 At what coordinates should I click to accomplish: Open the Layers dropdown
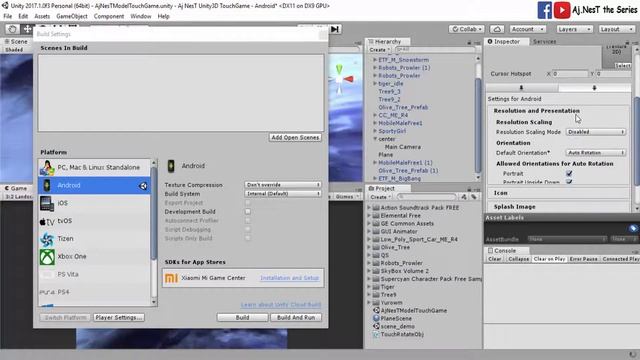(574, 29)
